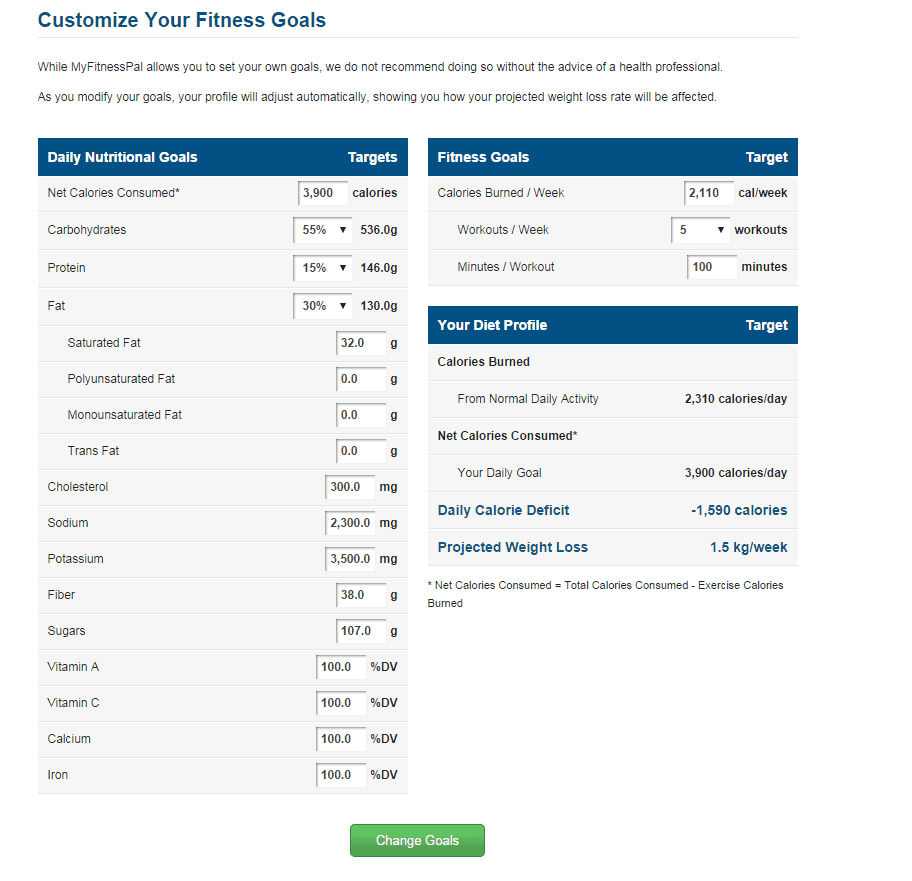Click the Sodium mg input field
The image size is (912, 881).
click(x=350, y=523)
